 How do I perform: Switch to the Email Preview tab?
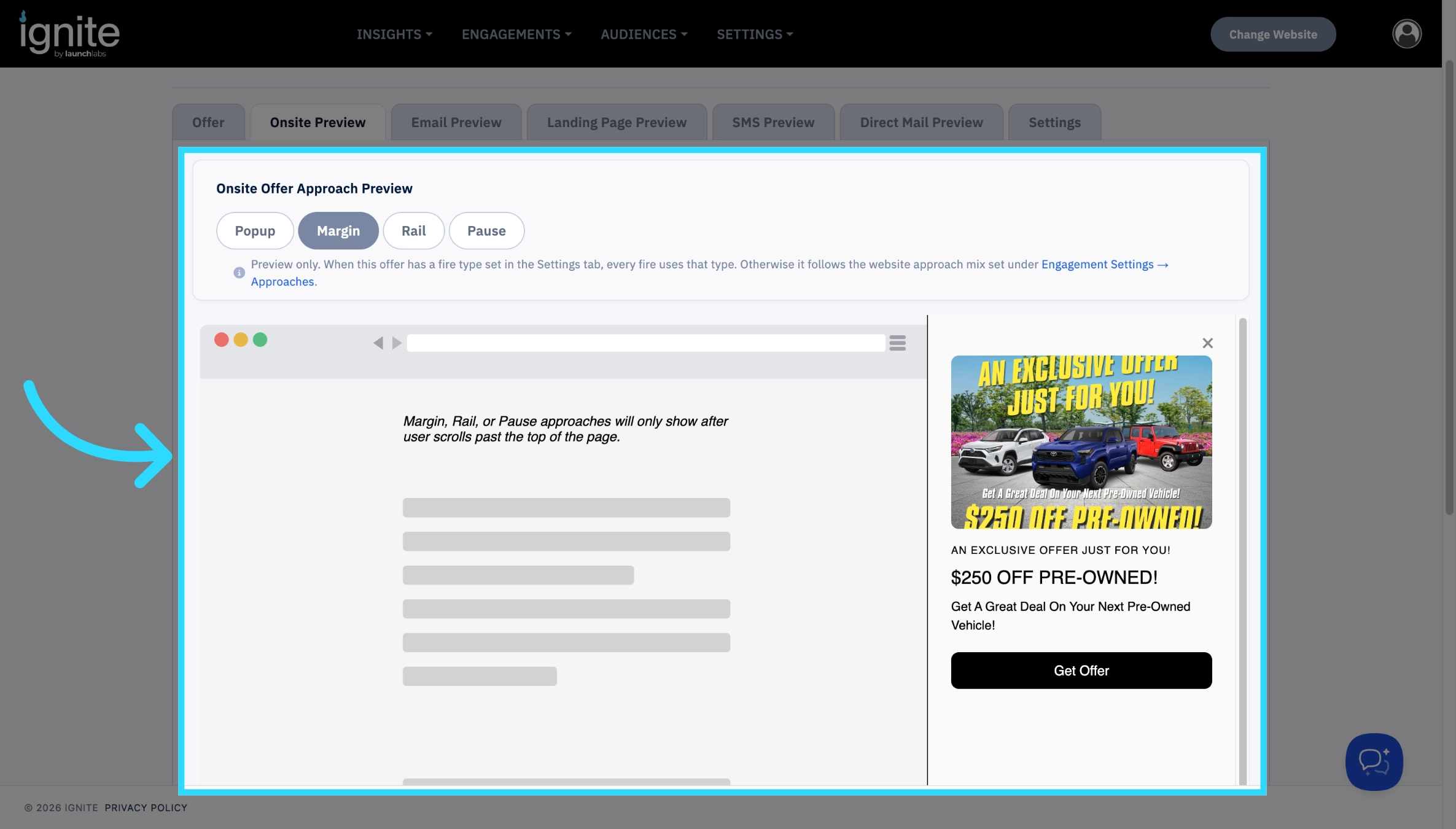(456, 122)
